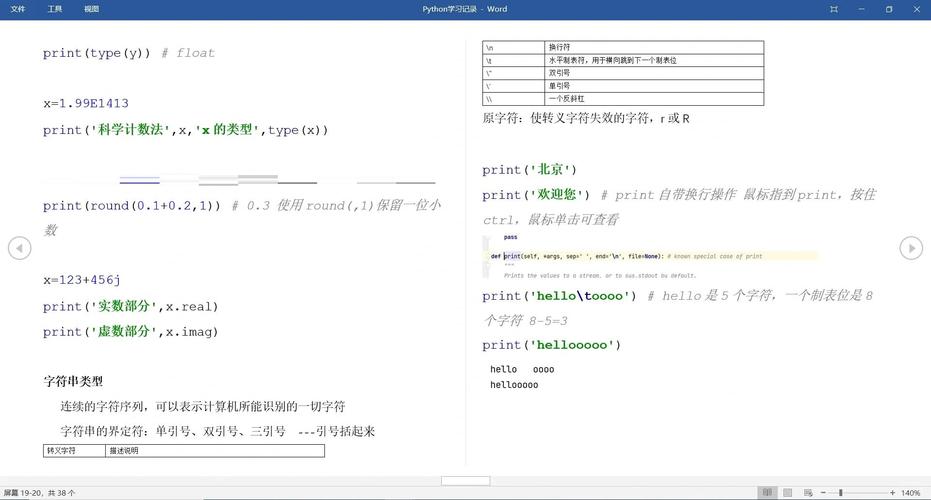
Task: Click the title Python学习记录 - Word
Action: pos(465,9)
